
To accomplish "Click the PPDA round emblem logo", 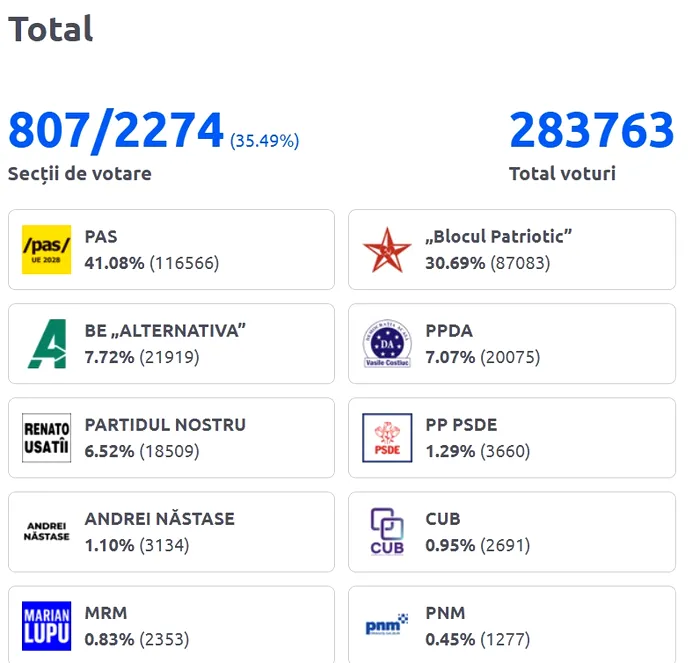I will (x=386, y=344).
